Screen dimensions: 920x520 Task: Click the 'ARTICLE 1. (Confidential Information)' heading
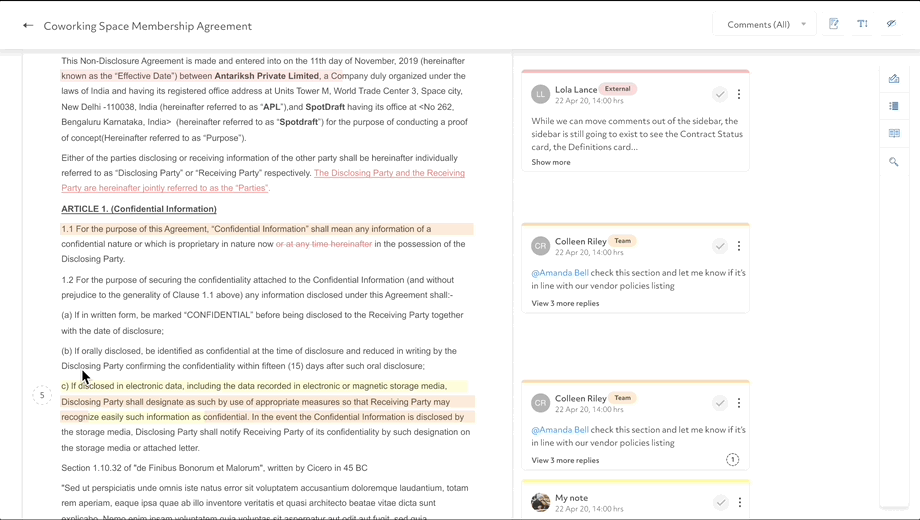(x=139, y=209)
